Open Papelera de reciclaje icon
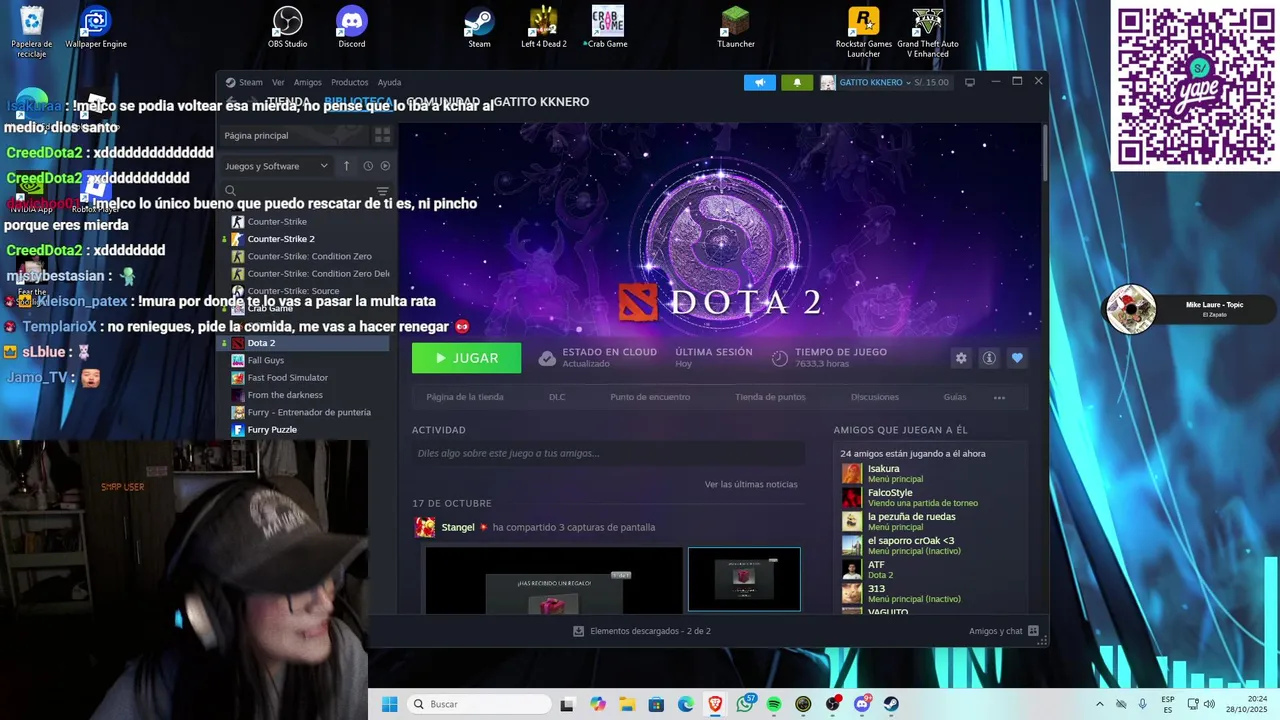Viewport: 1280px width, 720px height. coord(32,32)
